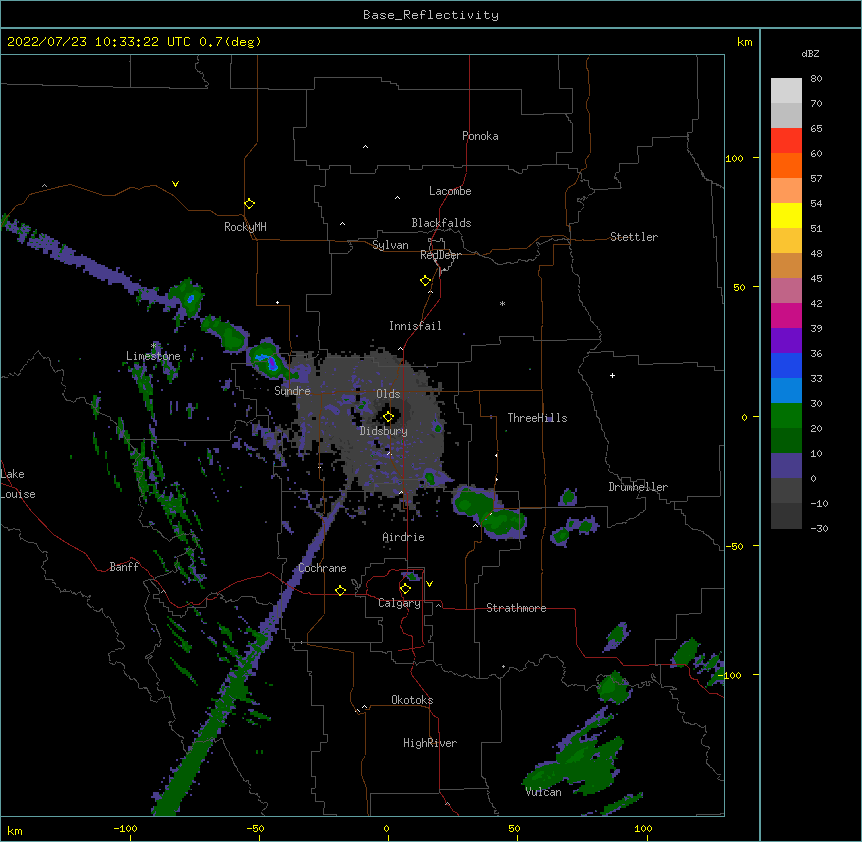
Task: Pick the 54-51 dBZ yellow swatch
Action: coord(786,215)
